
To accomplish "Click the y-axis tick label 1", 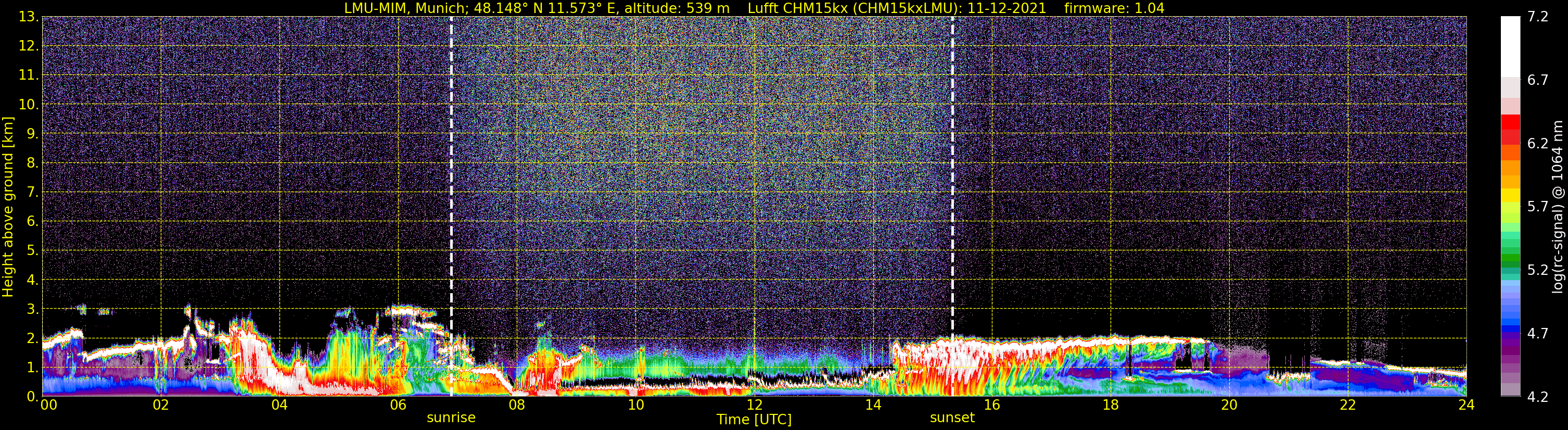I will (x=32, y=367).
